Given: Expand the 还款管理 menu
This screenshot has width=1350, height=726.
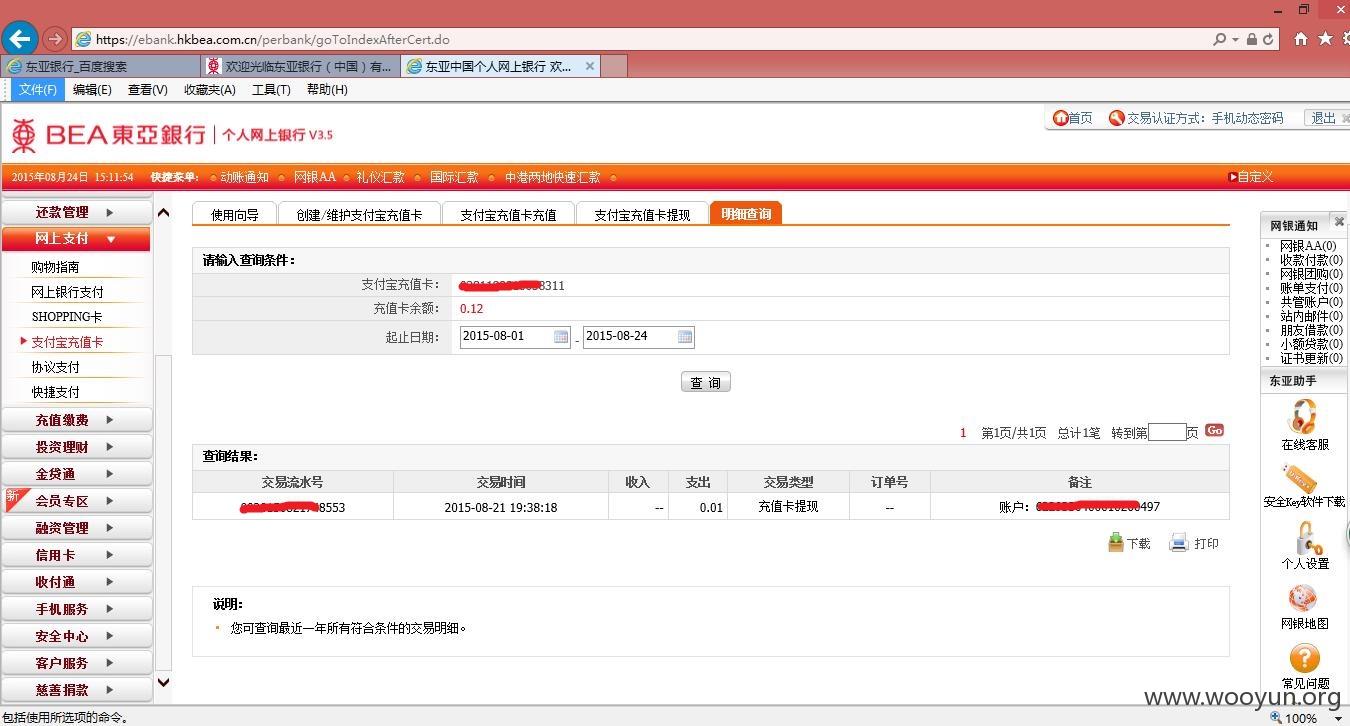Looking at the screenshot, I should coord(76,212).
